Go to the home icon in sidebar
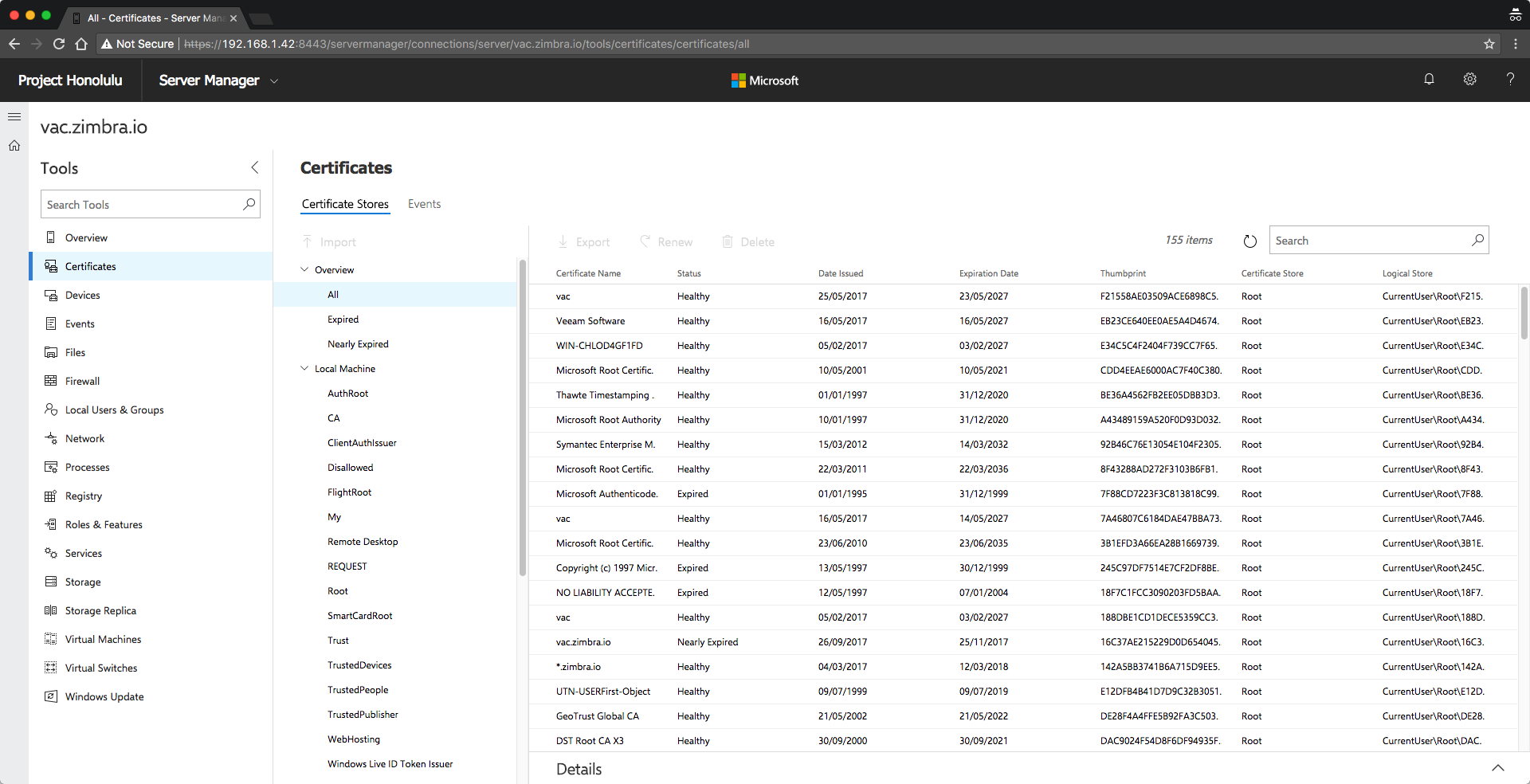This screenshot has height=784, width=1530. point(14,146)
